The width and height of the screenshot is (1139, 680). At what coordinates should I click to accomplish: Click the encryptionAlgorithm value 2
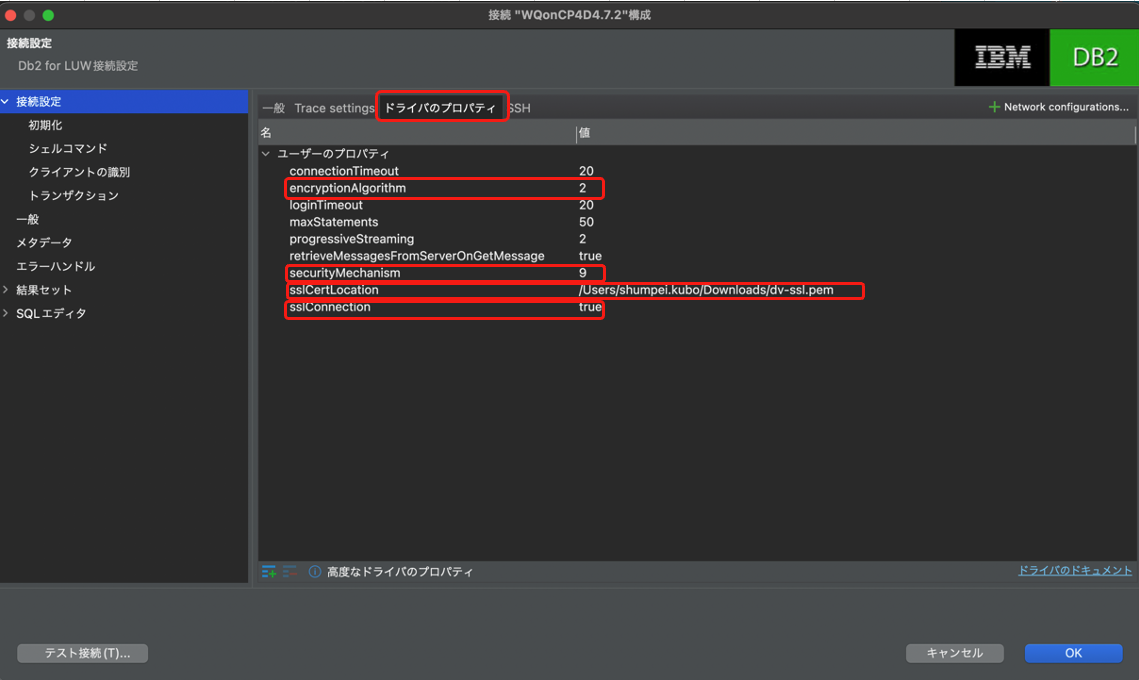[x=583, y=188]
